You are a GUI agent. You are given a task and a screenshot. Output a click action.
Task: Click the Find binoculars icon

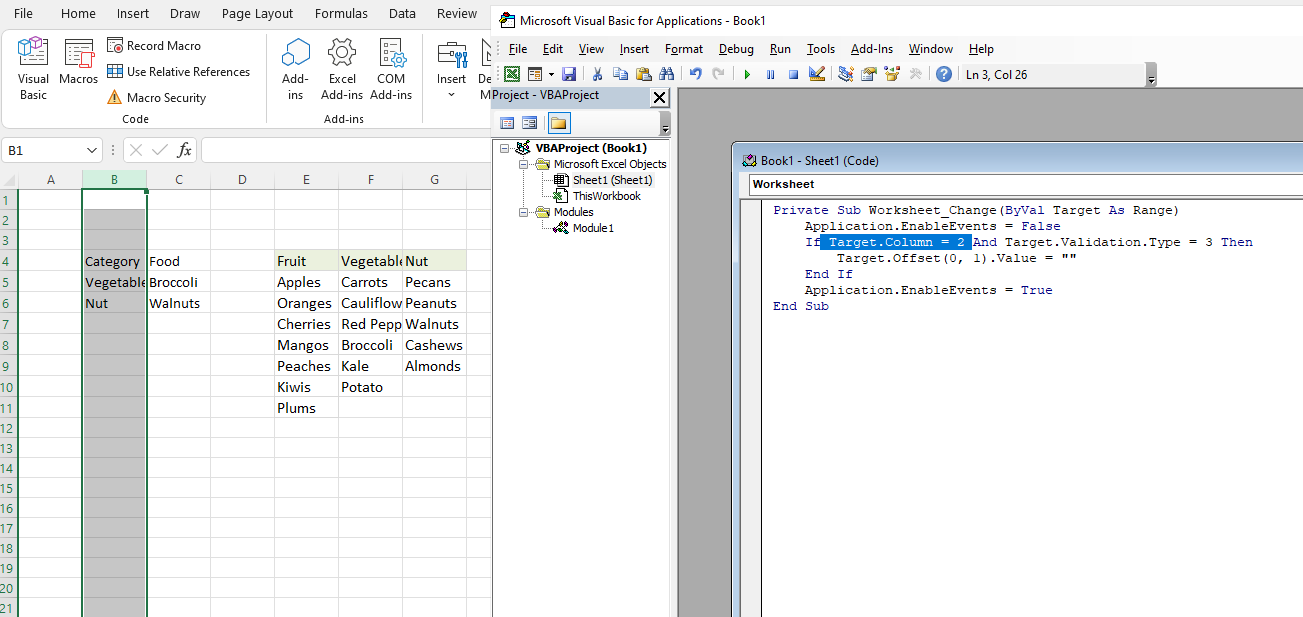point(666,74)
